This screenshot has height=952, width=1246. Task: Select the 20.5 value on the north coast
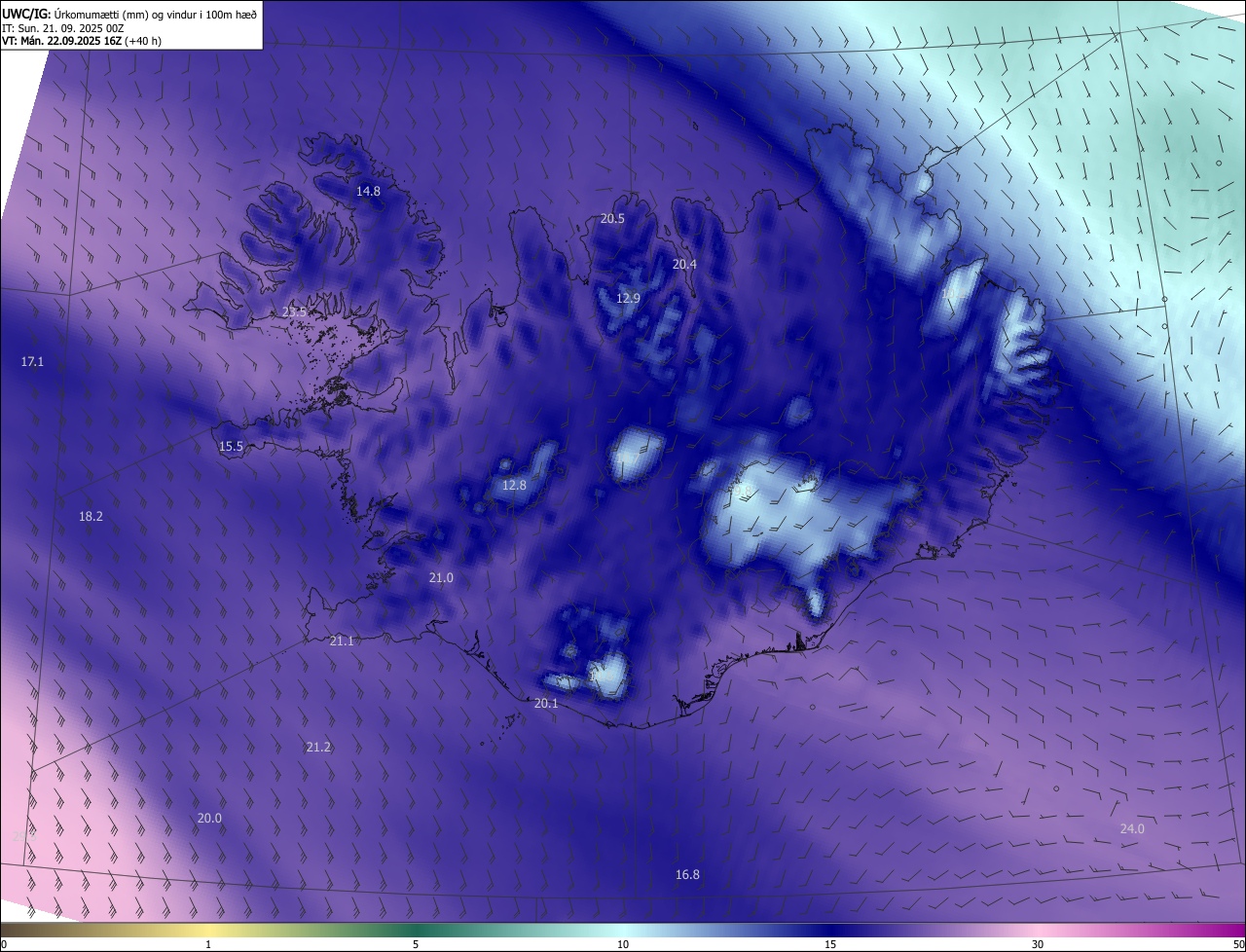pyautogui.click(x=612, y=219)
